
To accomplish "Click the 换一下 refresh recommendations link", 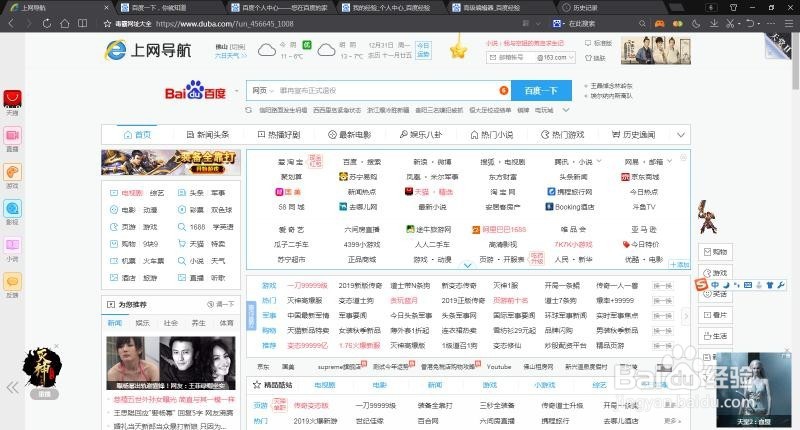I will [220, 304].
